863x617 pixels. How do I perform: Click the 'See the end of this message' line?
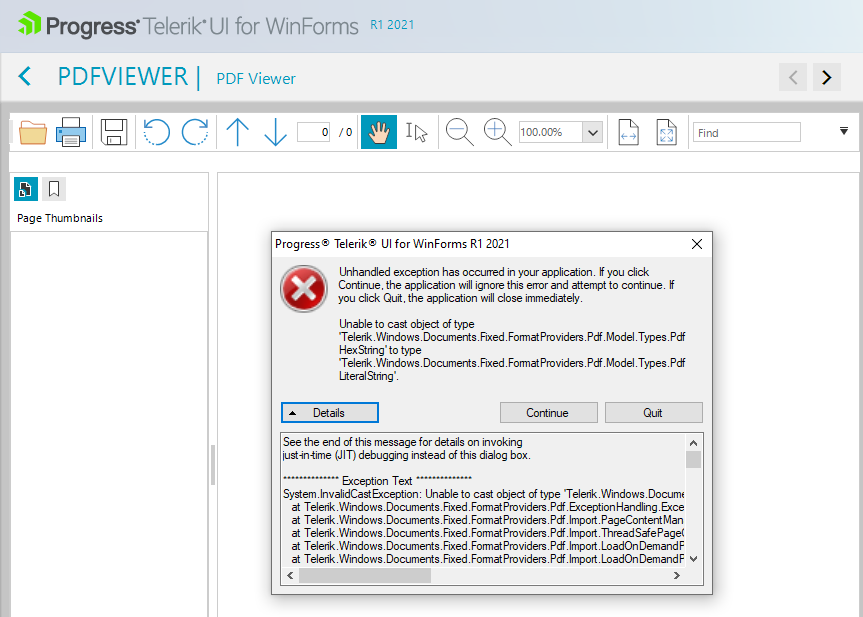[x=403, y=442]
